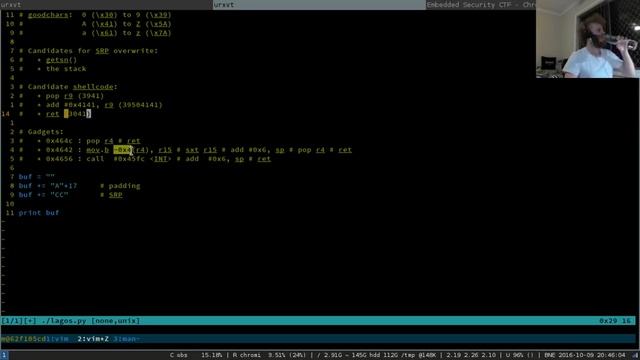Click the 'call #0x45fc <INT>' text
This screenshot has width=640, height=360.
[129, 159]
